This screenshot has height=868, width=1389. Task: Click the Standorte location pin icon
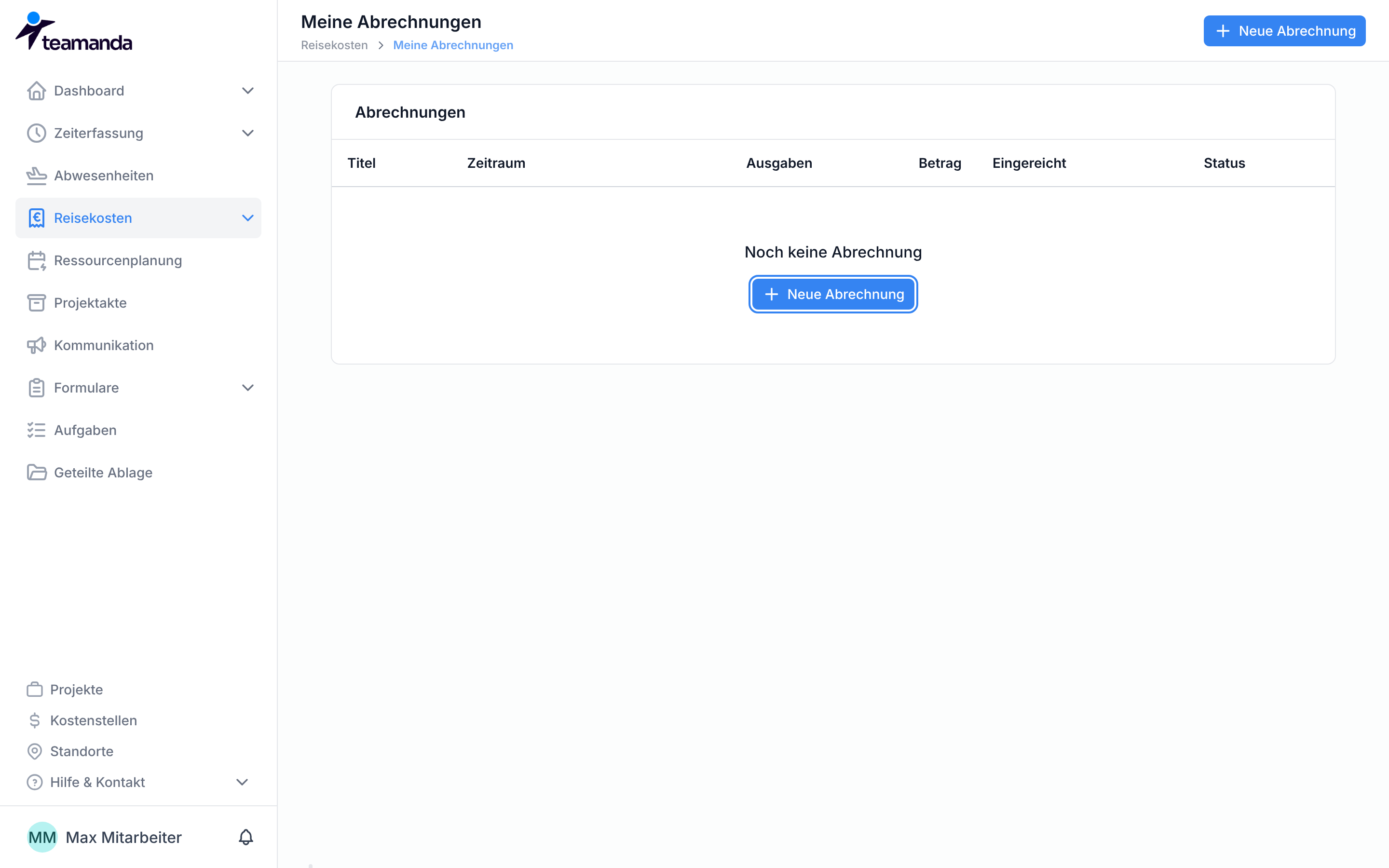(x=34, y=751)
